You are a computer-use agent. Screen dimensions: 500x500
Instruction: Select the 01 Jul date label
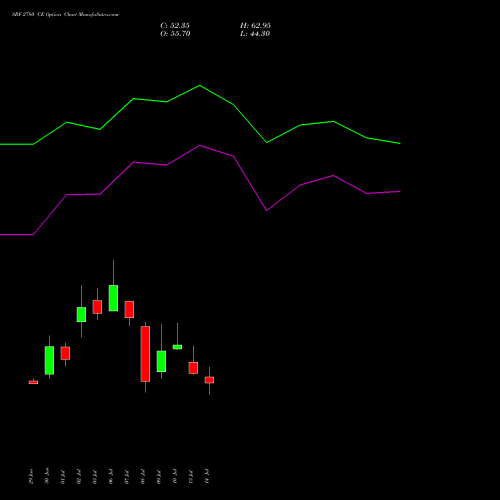pos(63,477)
